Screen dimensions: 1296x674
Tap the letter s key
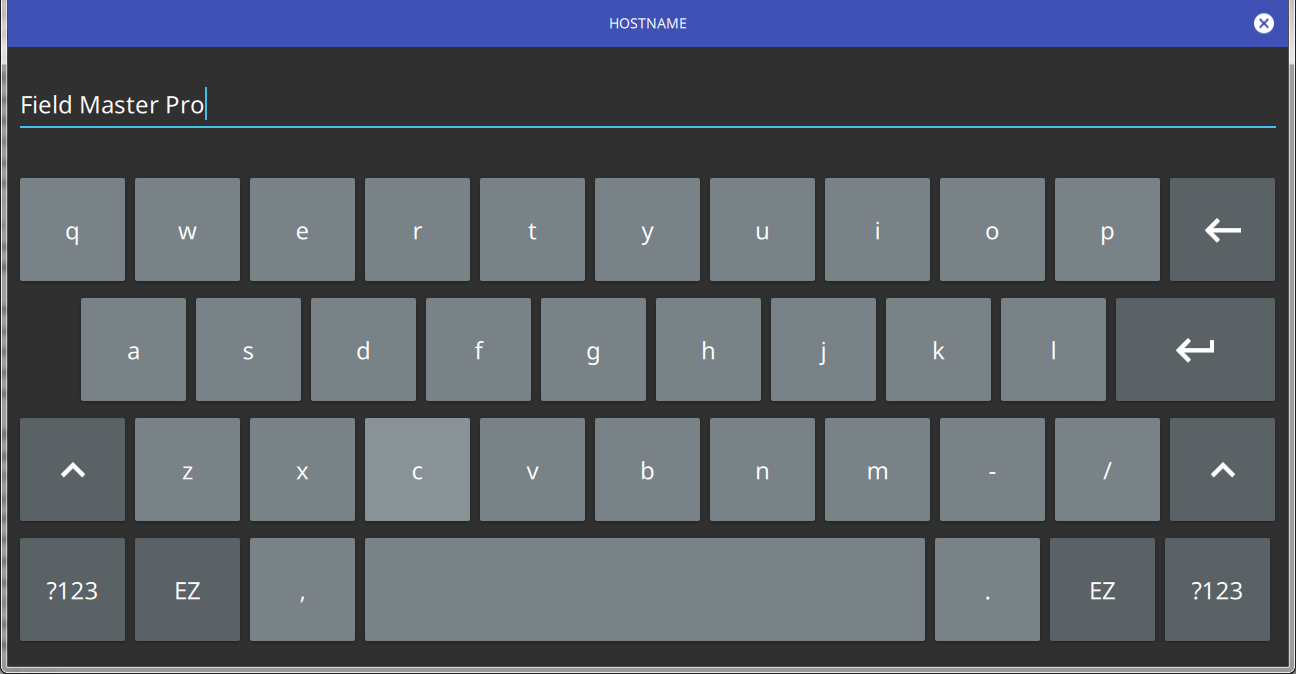pos(248,350)
